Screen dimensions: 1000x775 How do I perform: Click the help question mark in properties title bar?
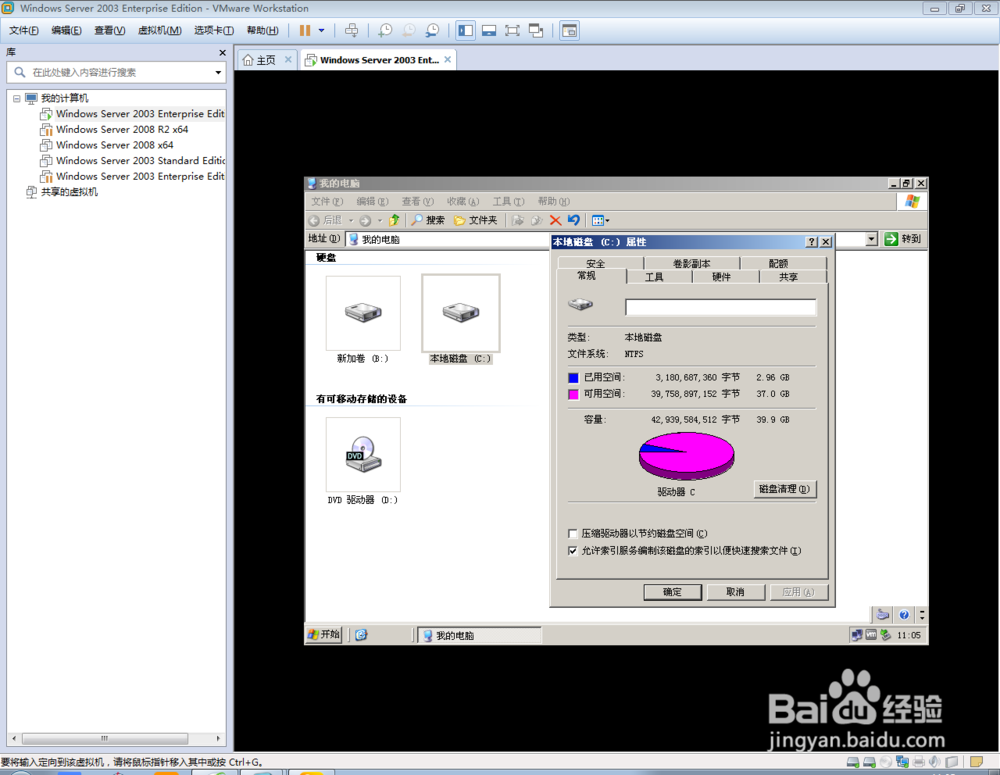pos(811,242)
